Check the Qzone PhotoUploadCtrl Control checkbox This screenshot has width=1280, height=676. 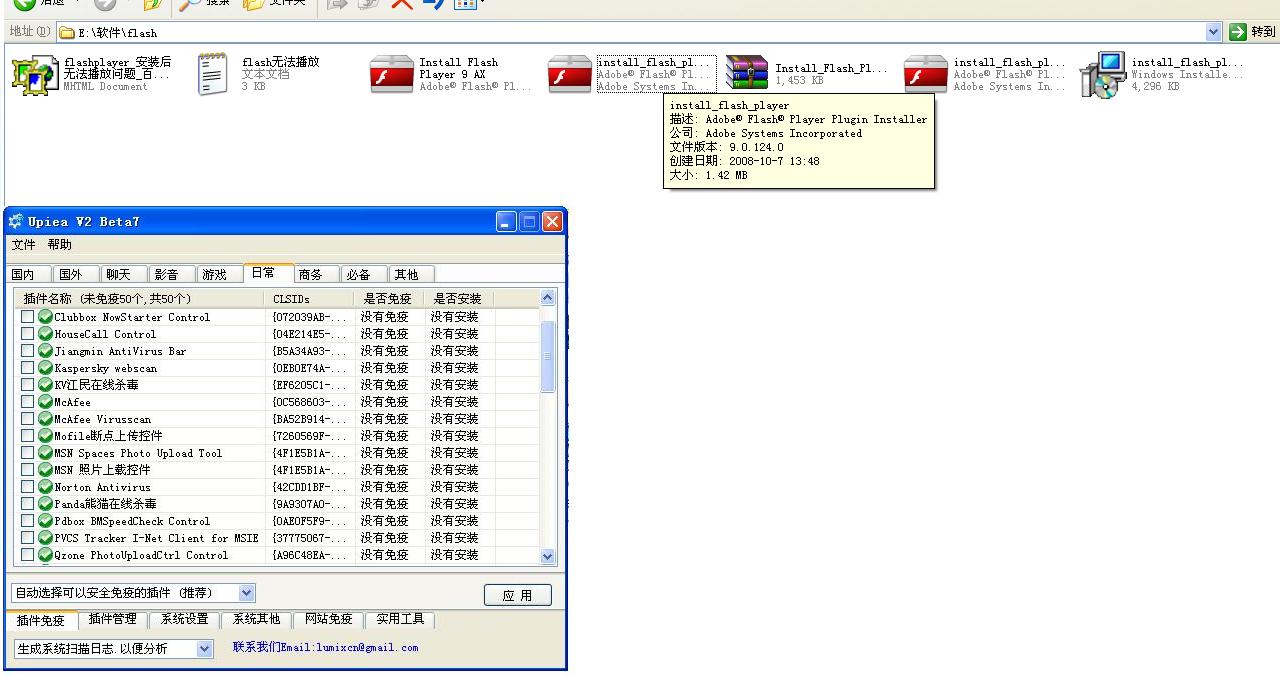coord(27,555)
